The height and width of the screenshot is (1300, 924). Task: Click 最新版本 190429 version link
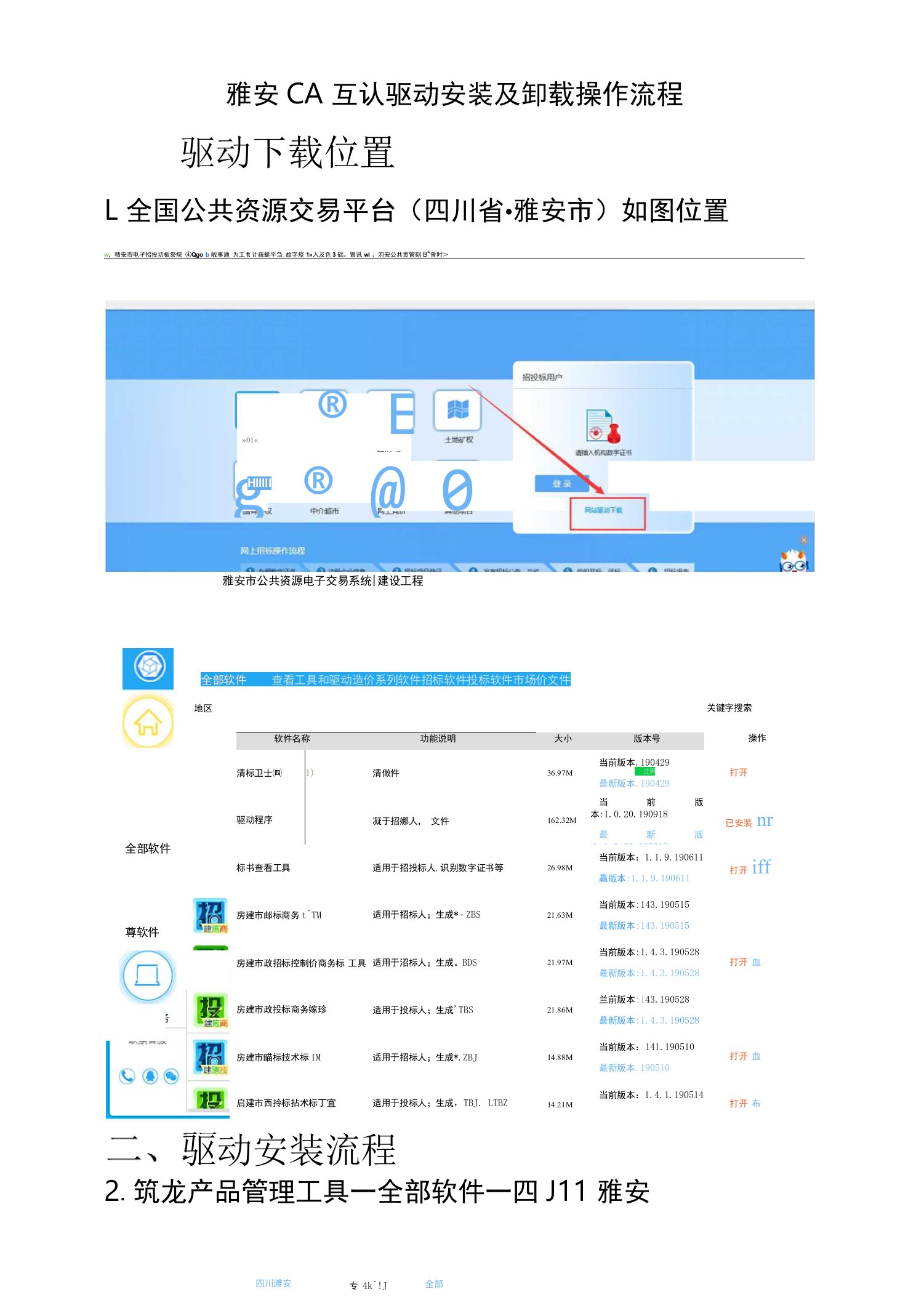(x=634, y=784)
